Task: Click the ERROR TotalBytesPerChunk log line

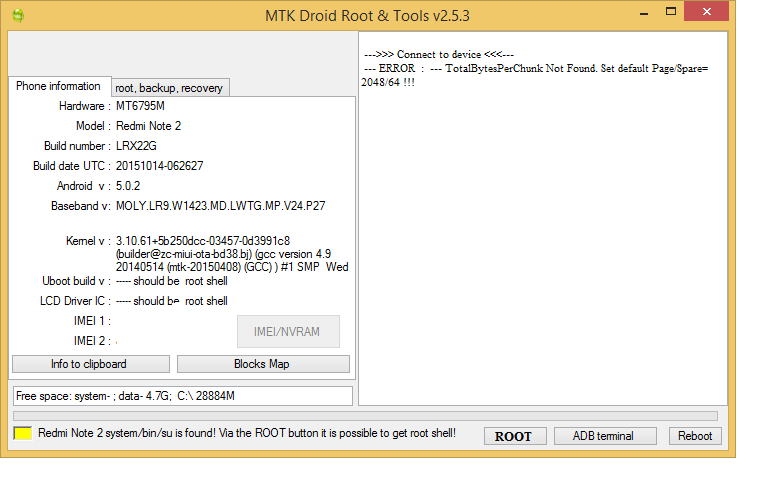Action: [x=536, y=75]
